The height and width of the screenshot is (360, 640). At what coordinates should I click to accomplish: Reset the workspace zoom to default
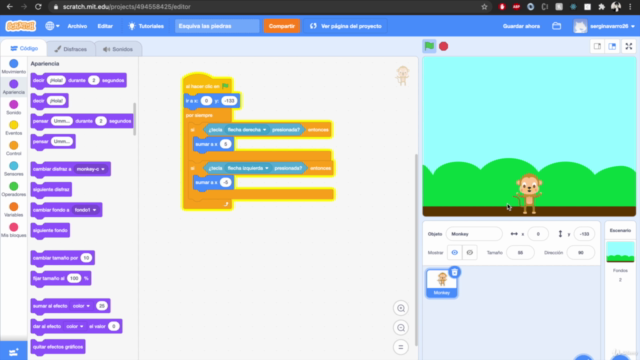pyautogui.click(x=401, y=347)
